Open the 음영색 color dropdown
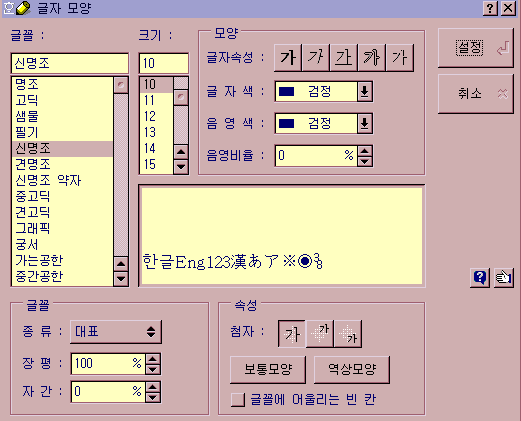521x421 pixels. pos(365,124)
